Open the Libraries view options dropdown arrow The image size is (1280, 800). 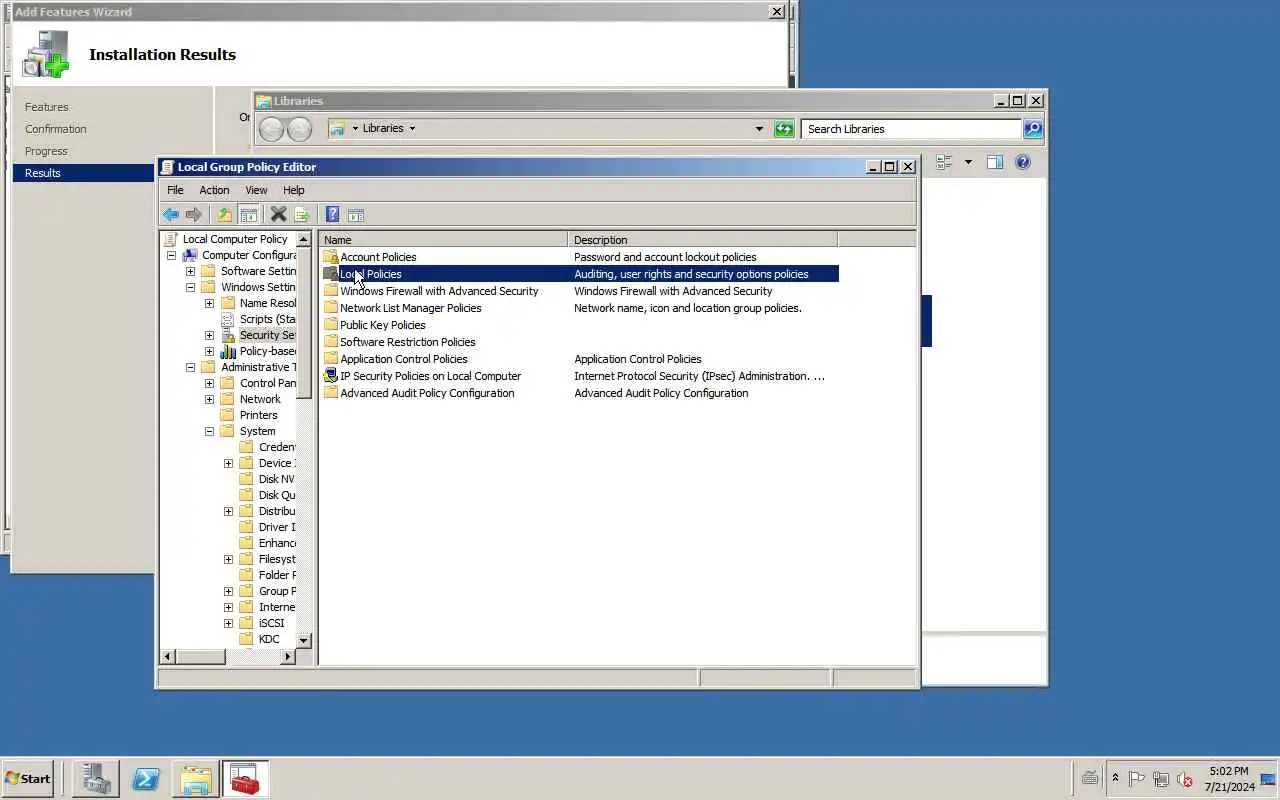tap(968, 162)
